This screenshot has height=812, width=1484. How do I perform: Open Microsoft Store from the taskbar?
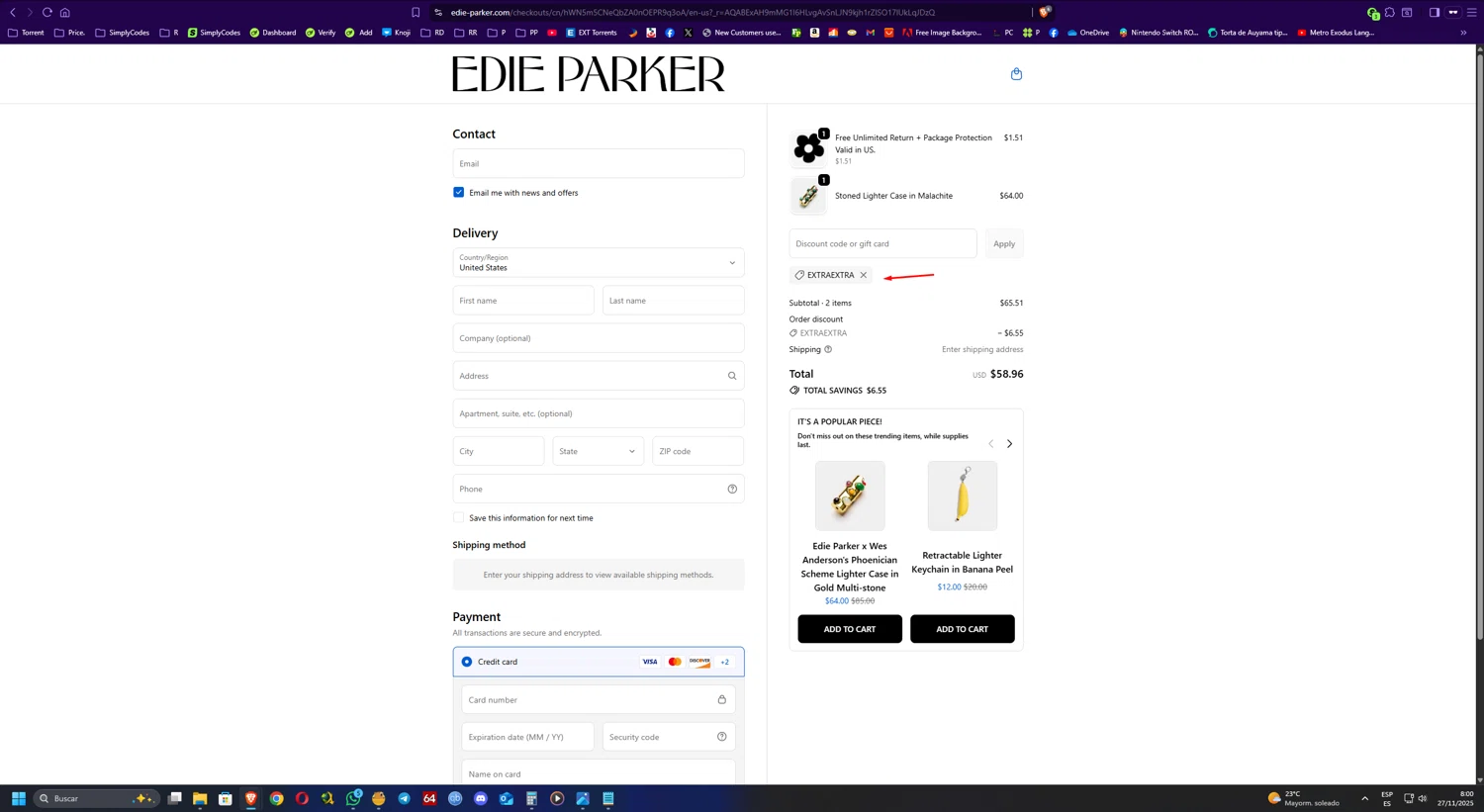226,798
